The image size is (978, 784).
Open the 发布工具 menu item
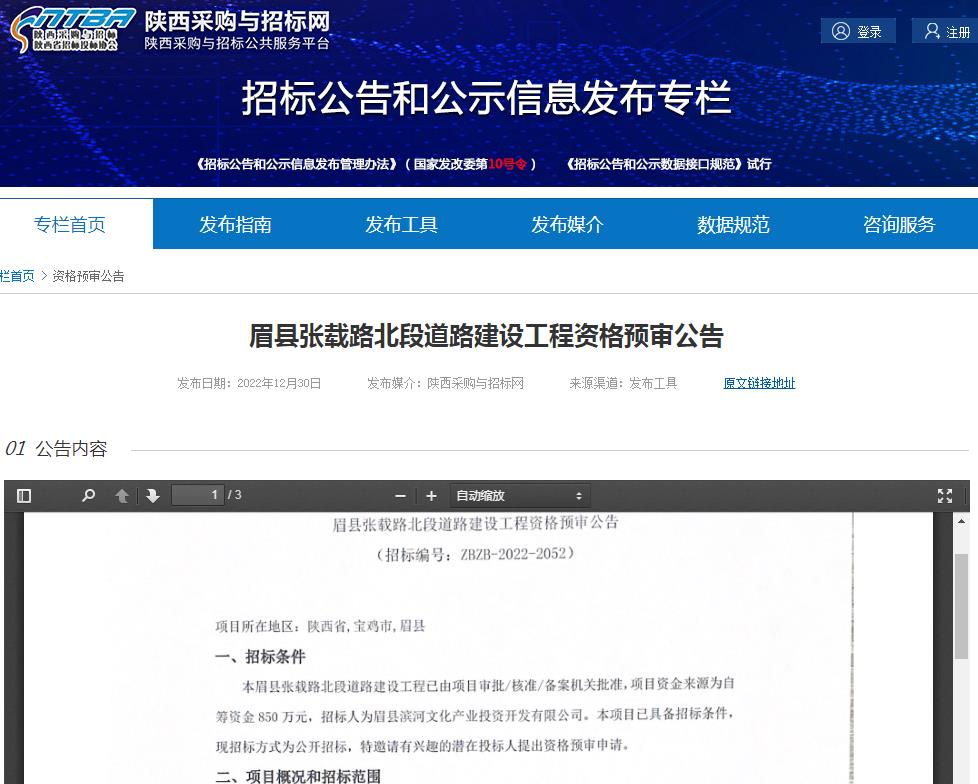click(x=401, y=225)
